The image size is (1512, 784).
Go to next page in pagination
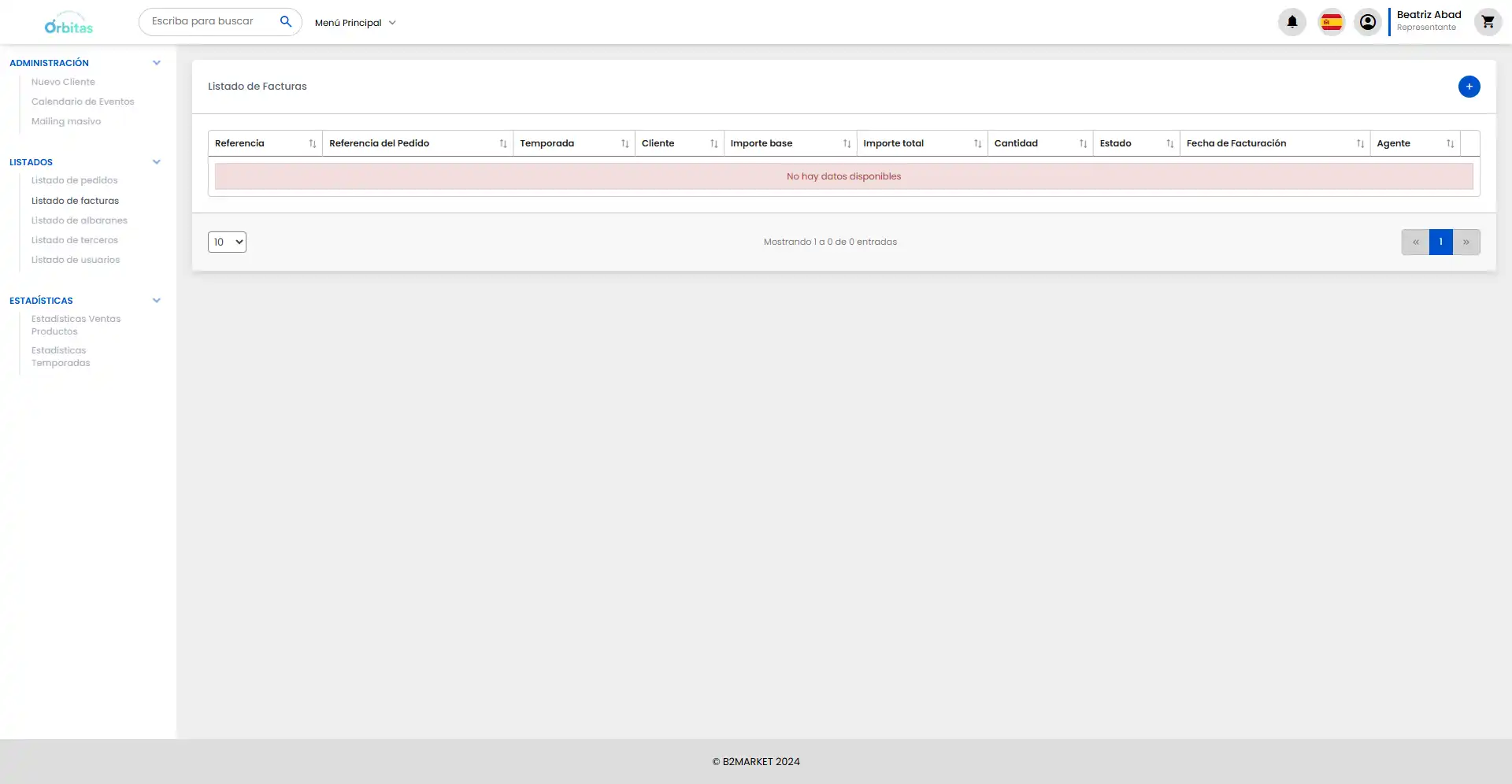coord(1466,242)
